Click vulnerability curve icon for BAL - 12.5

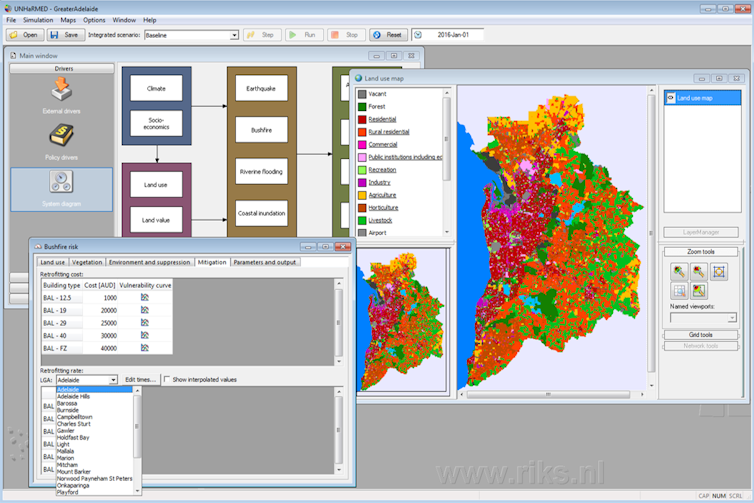[145, 298]
